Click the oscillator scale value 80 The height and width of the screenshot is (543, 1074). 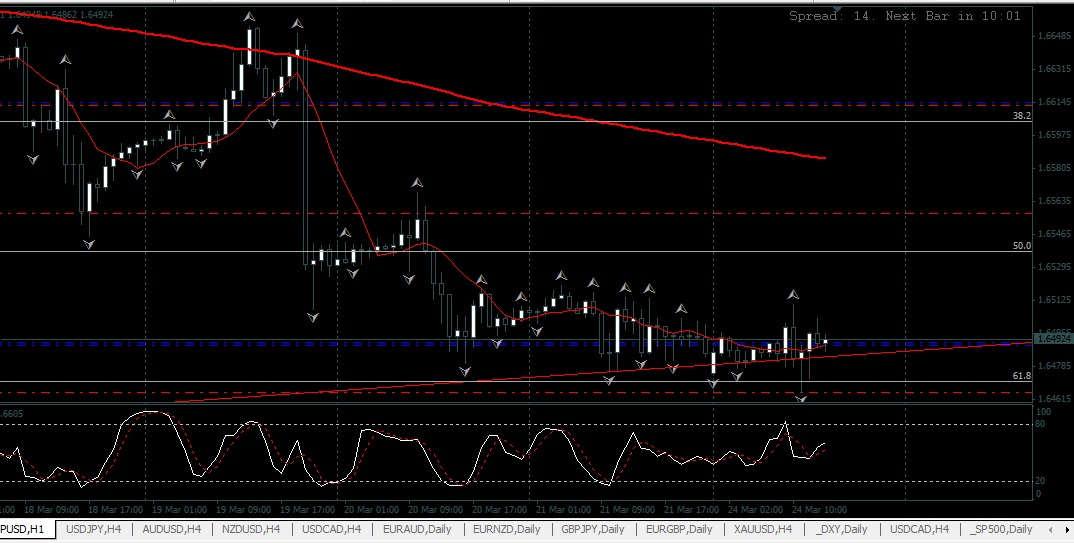click(x=1040, y=424)
